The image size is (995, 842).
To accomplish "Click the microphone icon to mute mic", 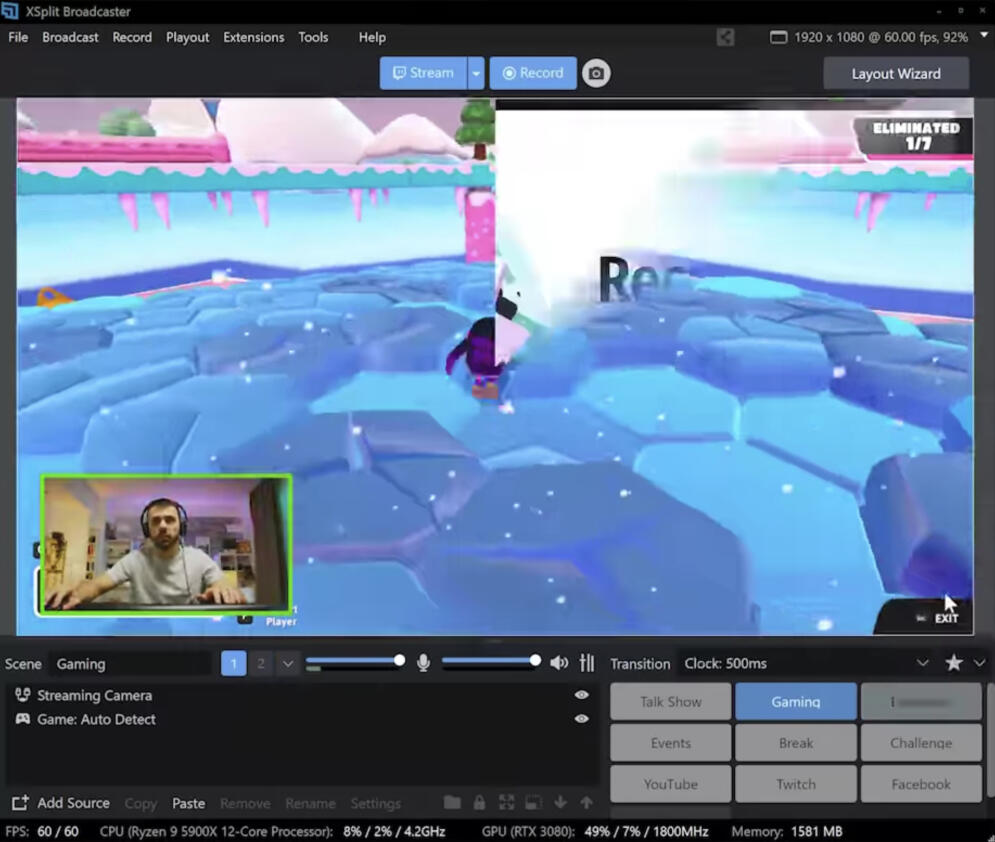I will (x=423, y=663).
